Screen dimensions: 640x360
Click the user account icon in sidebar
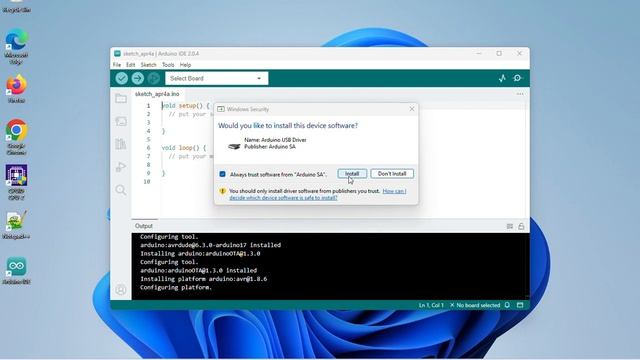[x=121, y=290]
